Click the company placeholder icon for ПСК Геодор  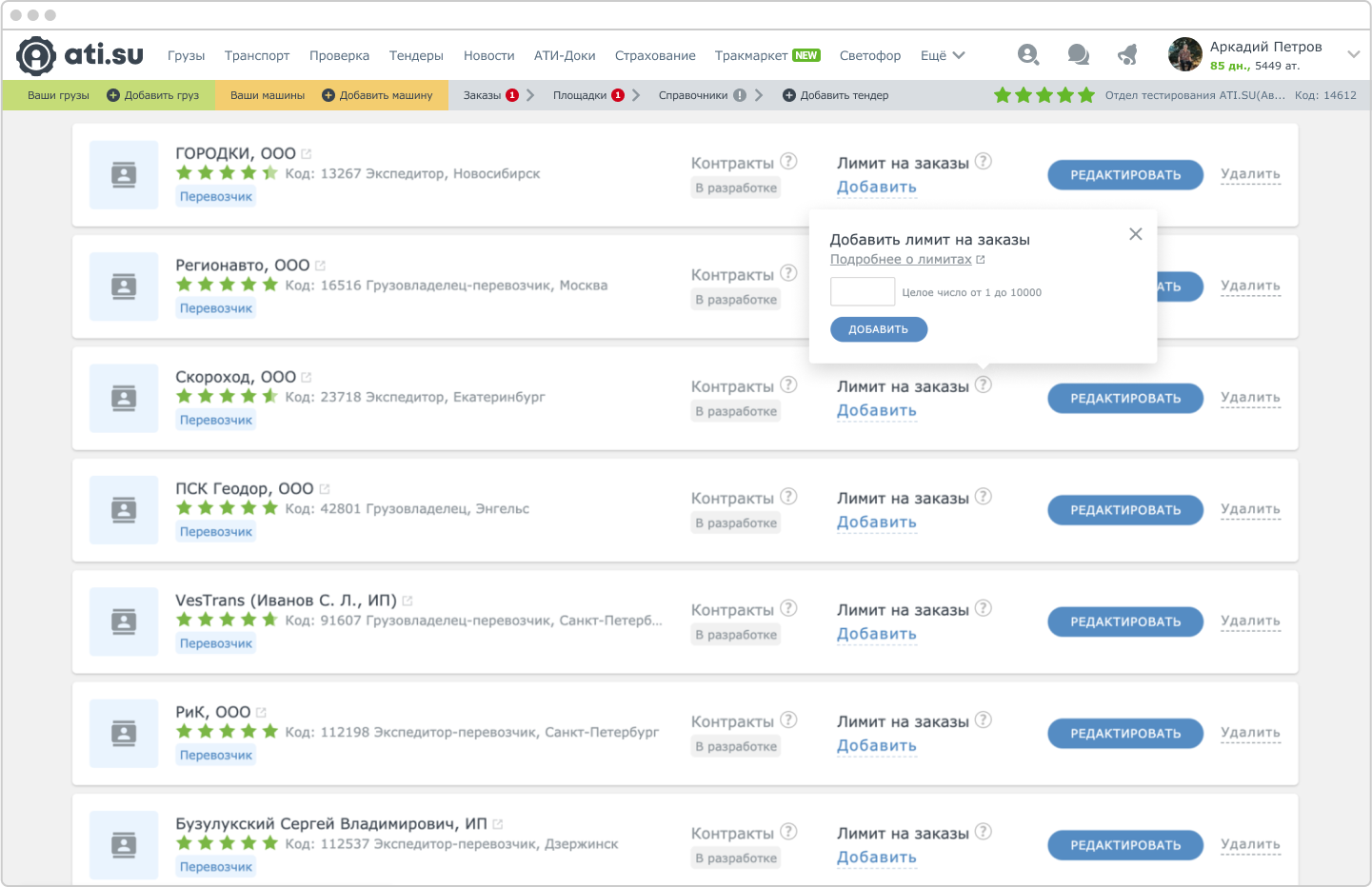pos(124,510)
